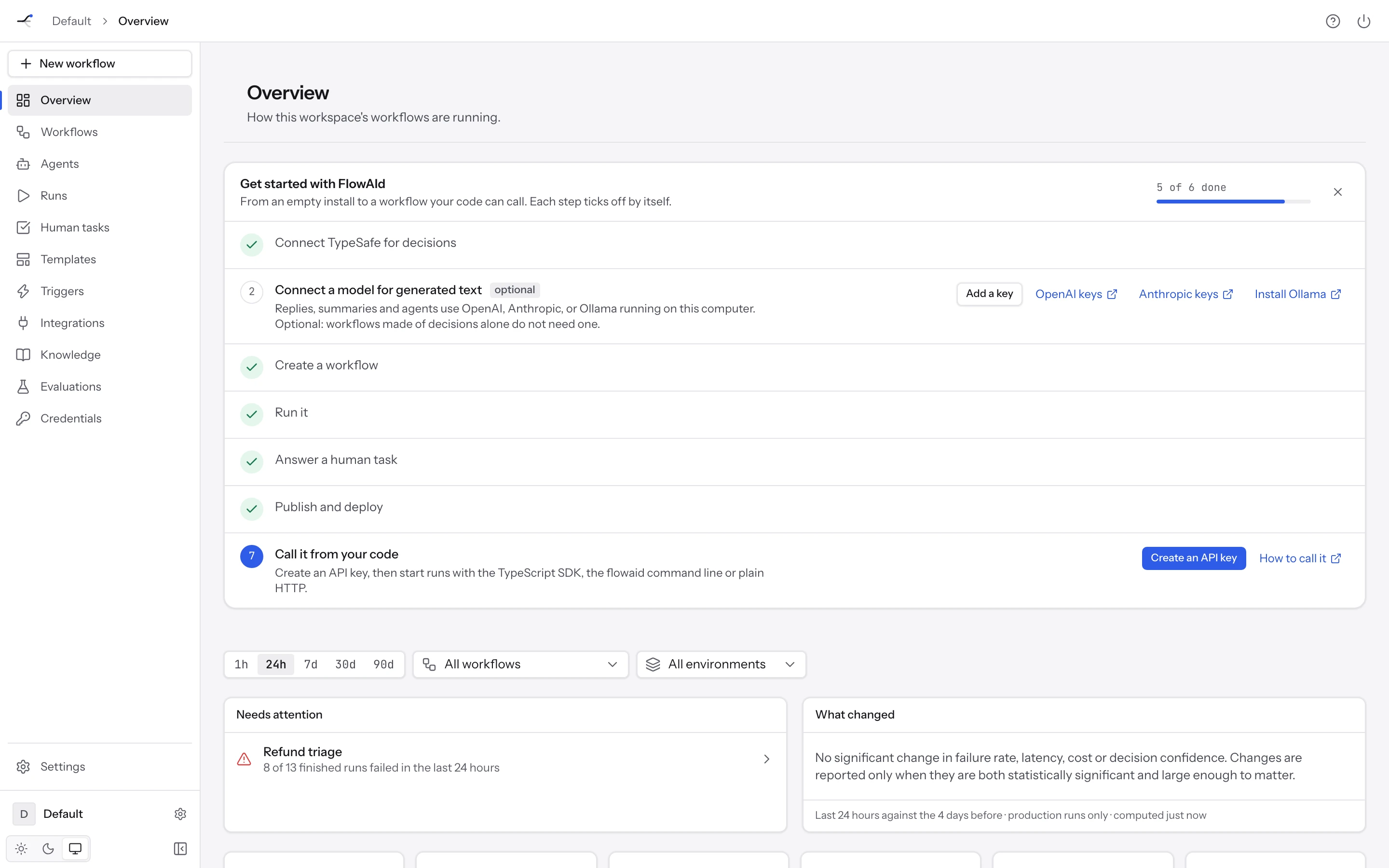Switch to dark theme moon icon
The width and height of the screenshot is (1389, 868).
click(48, 849)
